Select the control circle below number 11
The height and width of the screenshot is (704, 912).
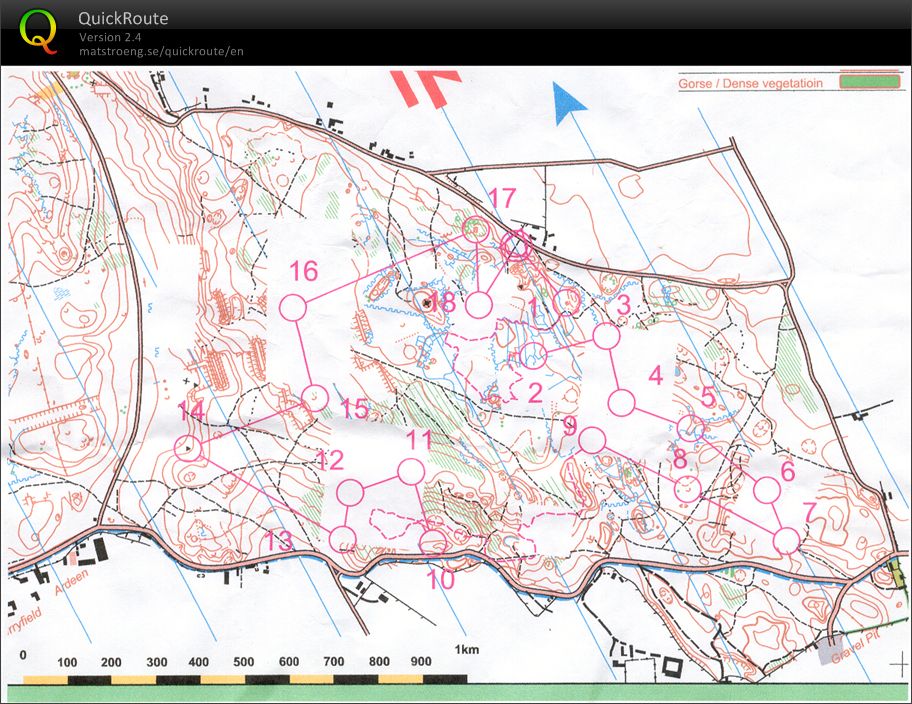(411, 472)
